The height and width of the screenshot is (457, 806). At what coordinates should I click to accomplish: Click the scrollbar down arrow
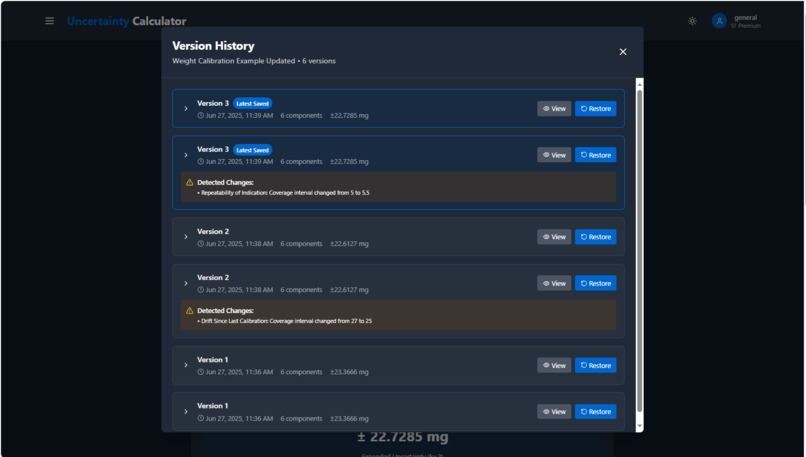(x=639, y=426)
